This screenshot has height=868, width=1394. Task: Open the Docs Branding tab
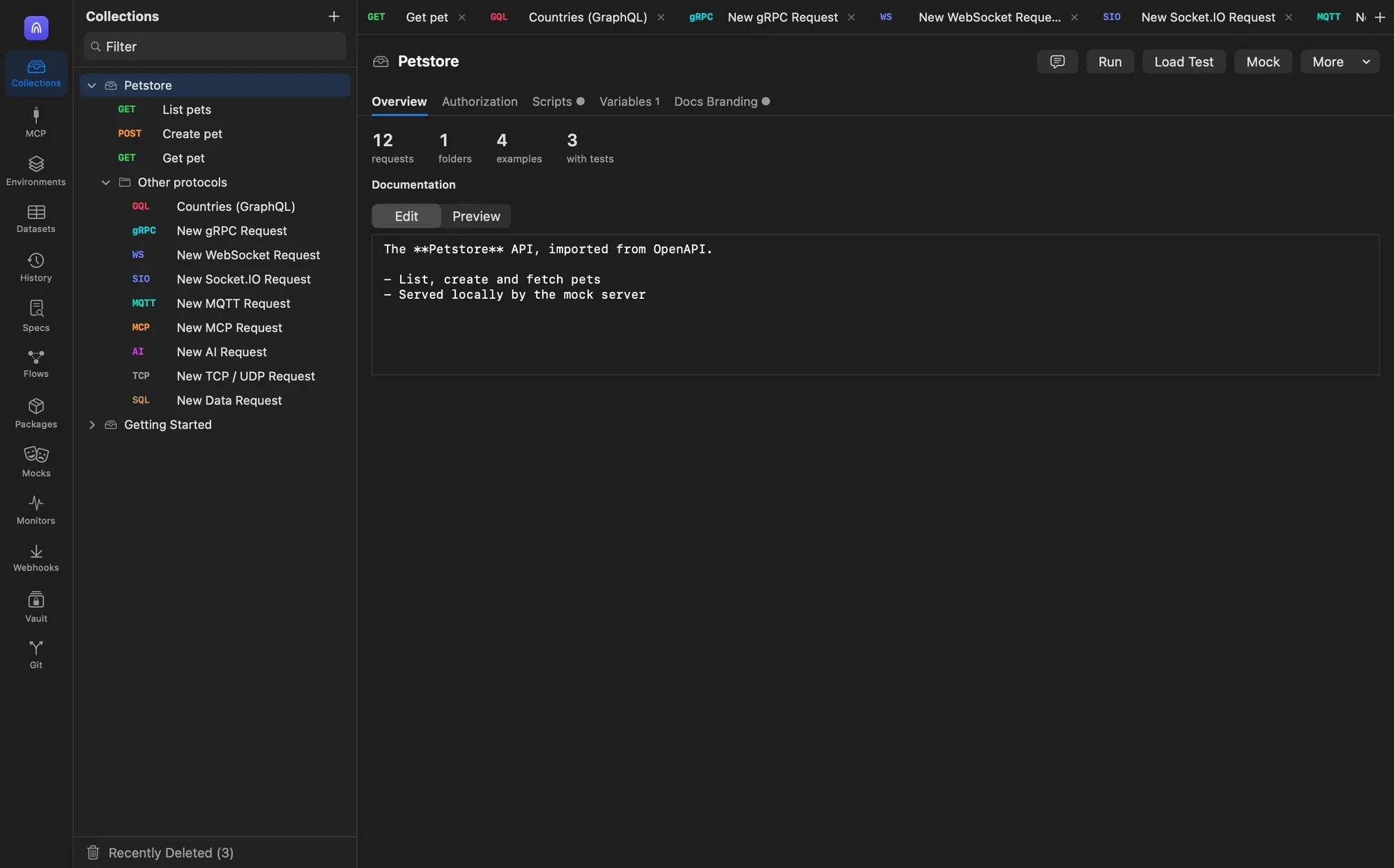(721, 102)
